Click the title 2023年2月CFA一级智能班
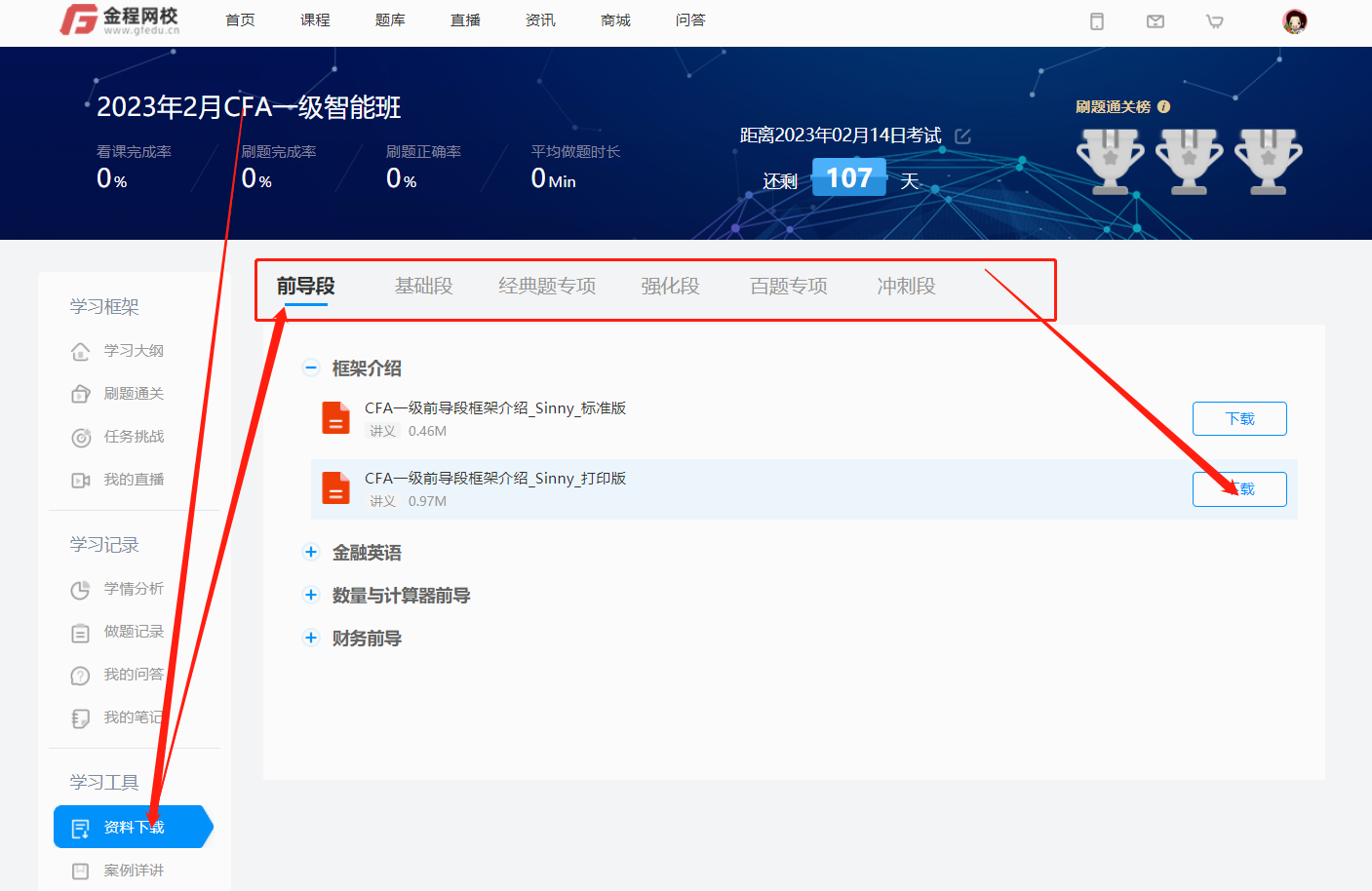The width and height of the screenshot is (1372, 891). tap(249, 107)
